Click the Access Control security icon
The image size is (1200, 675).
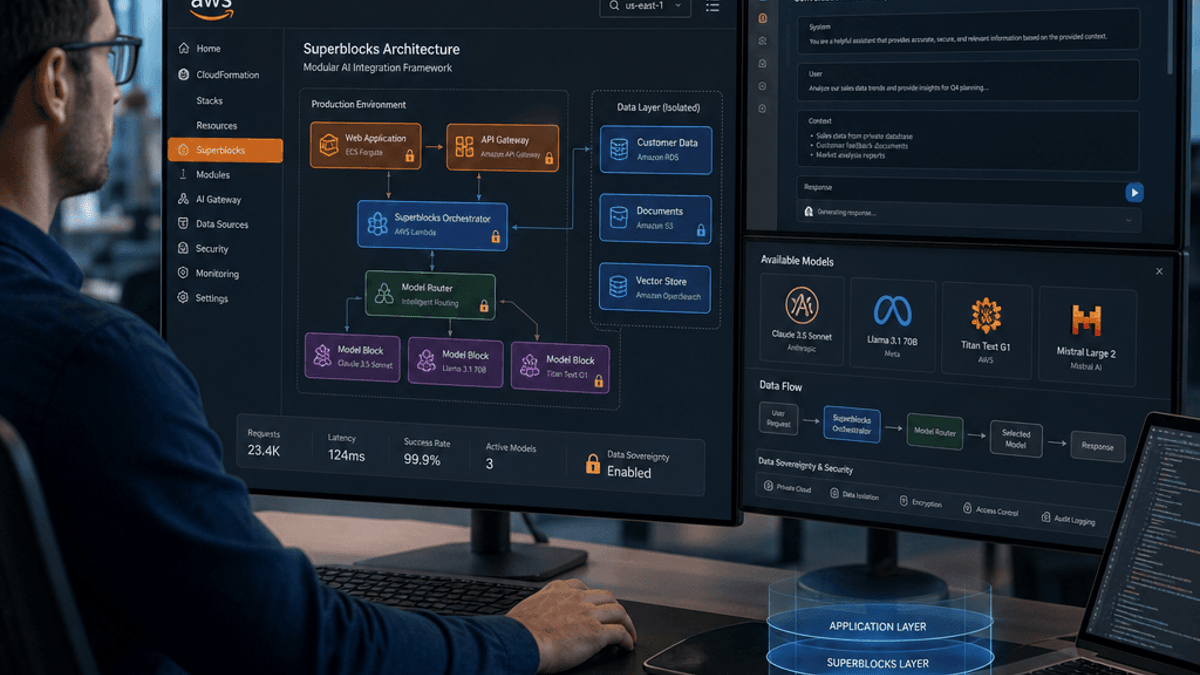967,509
